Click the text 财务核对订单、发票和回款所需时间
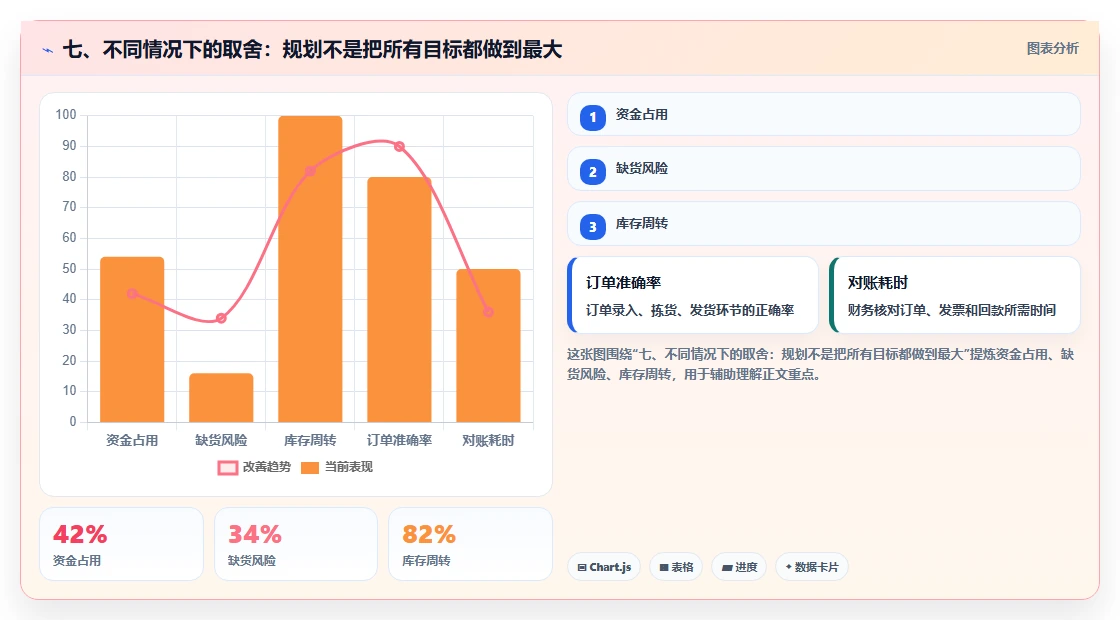 point(952,311)
